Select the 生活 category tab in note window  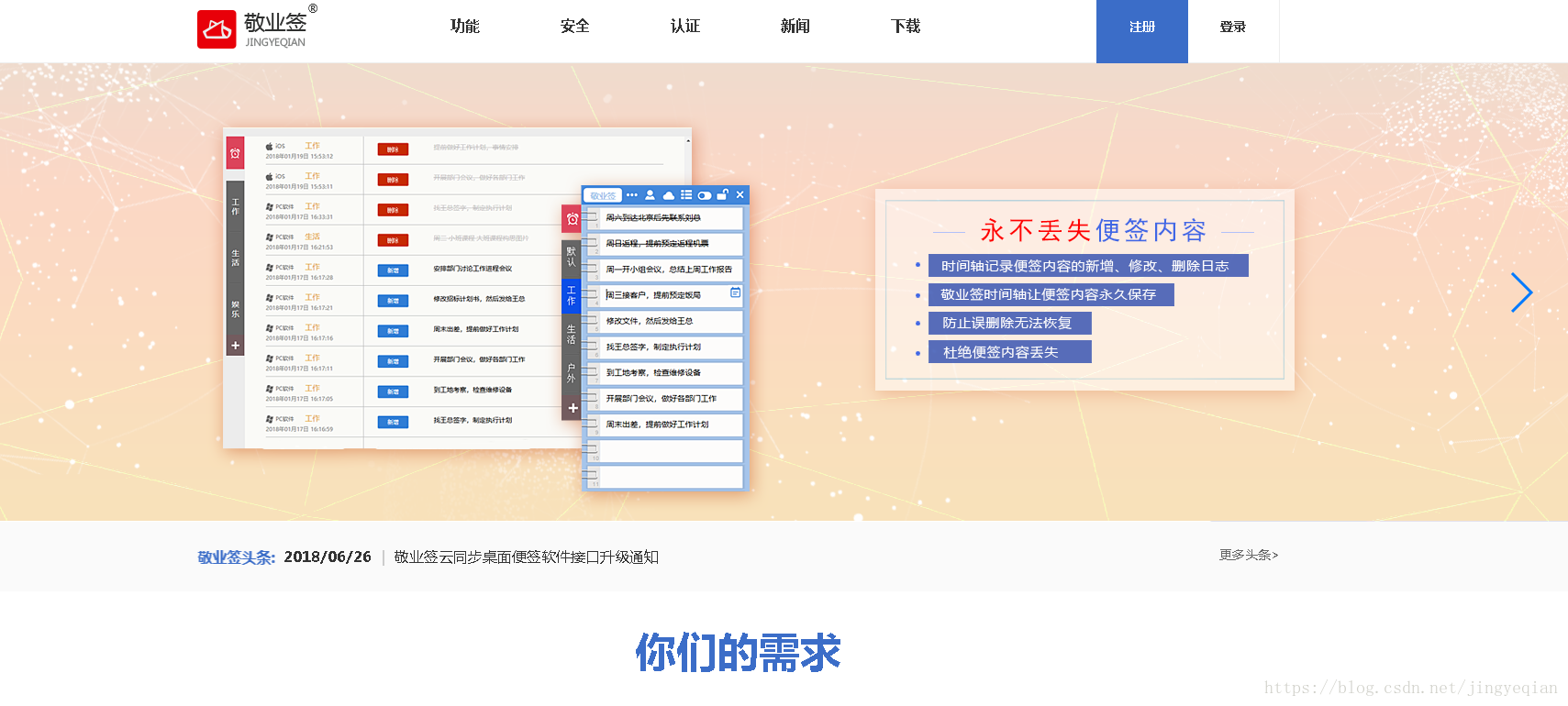coord(572,334)
